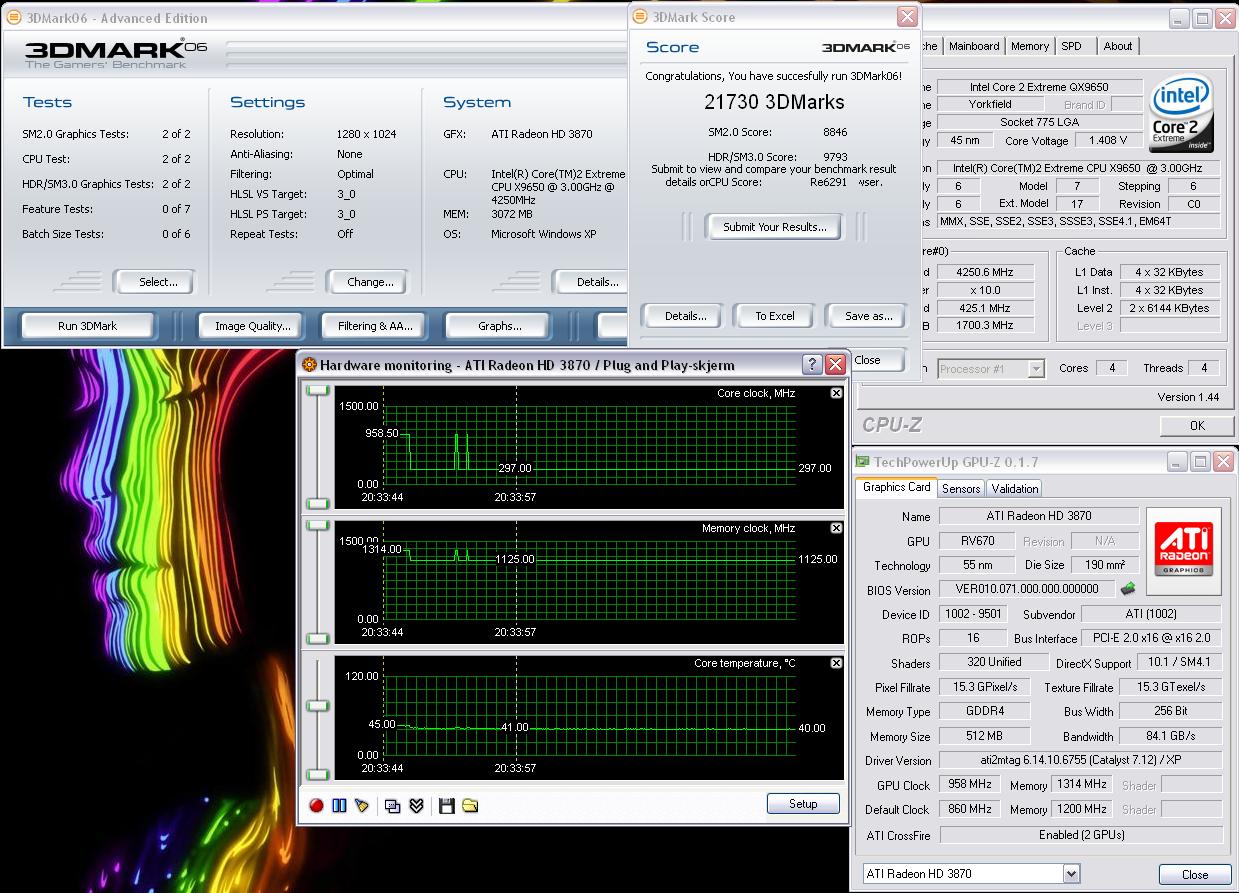Open Setup in the Hardware monitoring window
The image size is (1239, 893).
pyautogui.click(x=803, y=804)
